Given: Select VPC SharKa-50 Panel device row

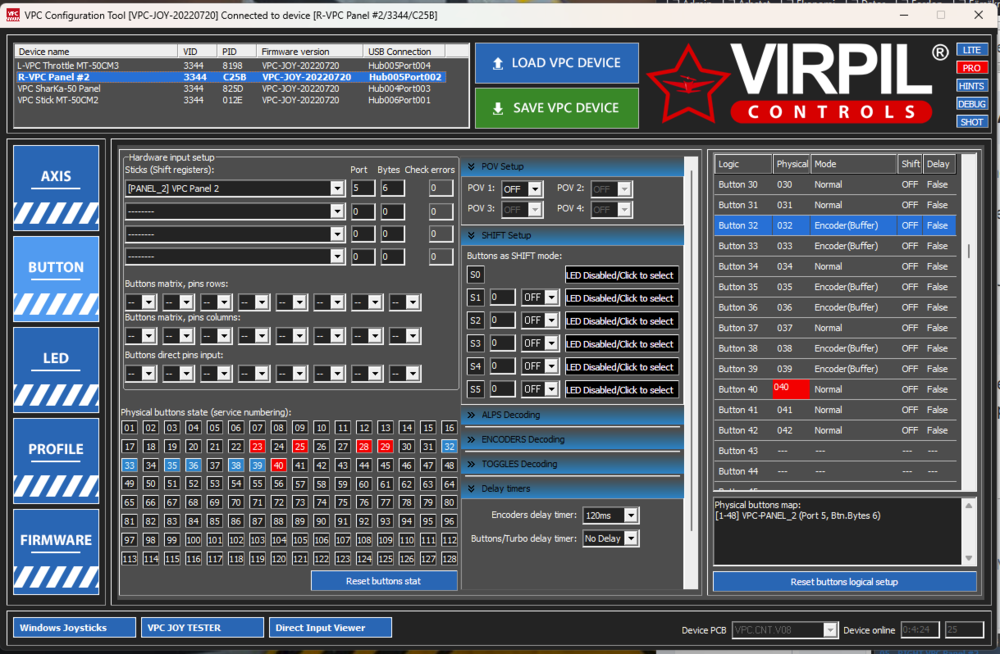Looking at the screenshot, I should click(230, 89).
